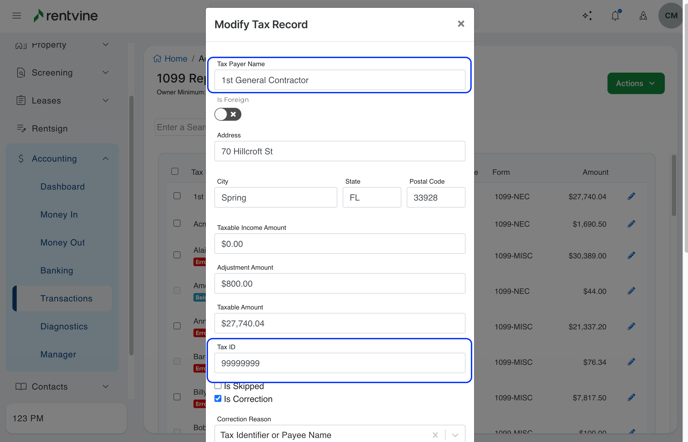Click the AI sparkle icon in header
The image size is (688, 442).
(587, 16)
